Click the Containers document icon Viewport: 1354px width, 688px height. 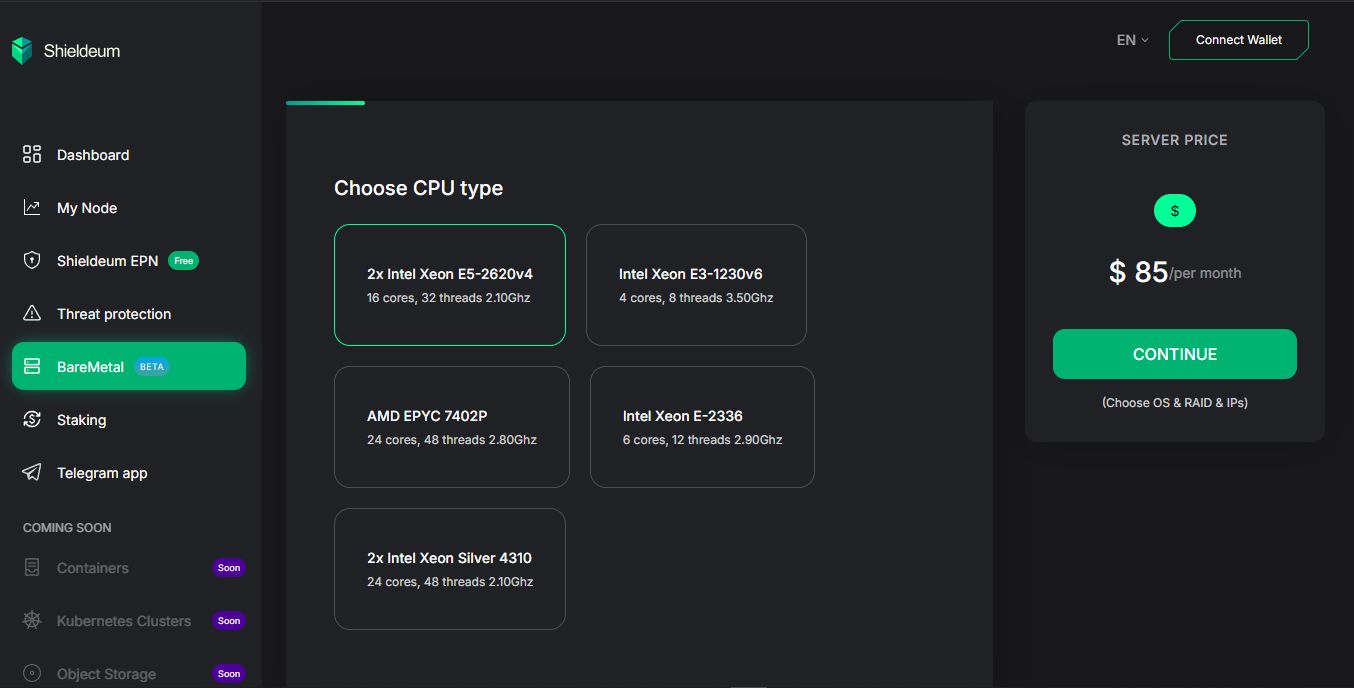coord(32,568)
